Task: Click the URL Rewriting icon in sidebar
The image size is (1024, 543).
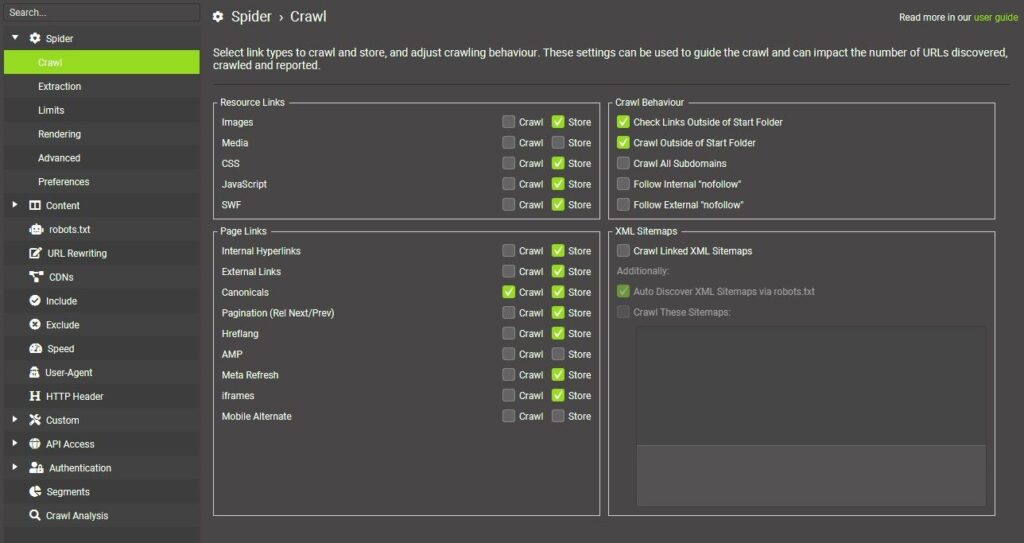Action: [35, 253]
